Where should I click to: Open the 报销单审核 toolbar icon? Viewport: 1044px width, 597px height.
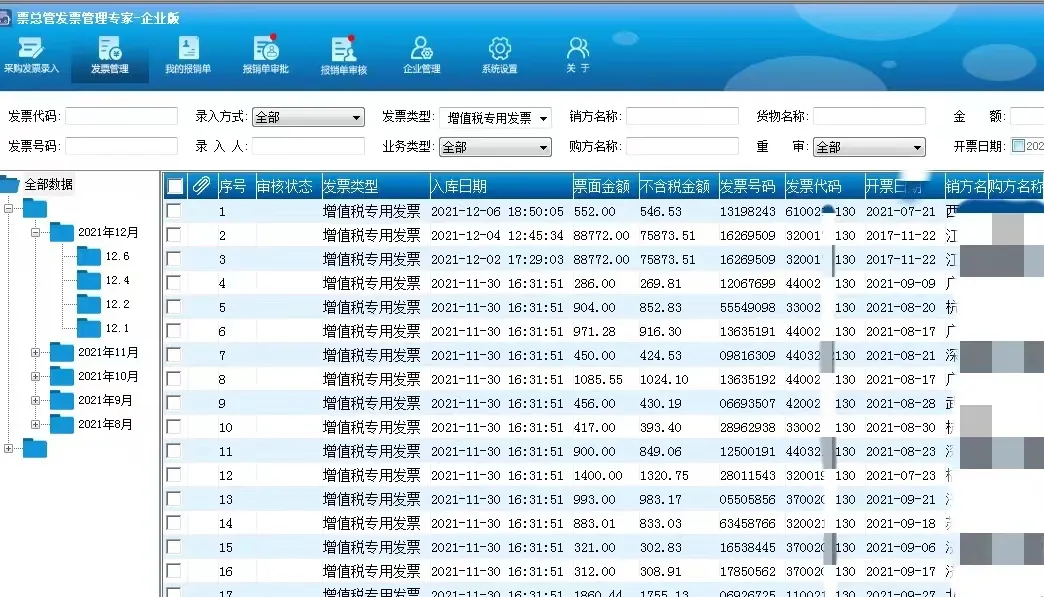click(x=343, y=54)
